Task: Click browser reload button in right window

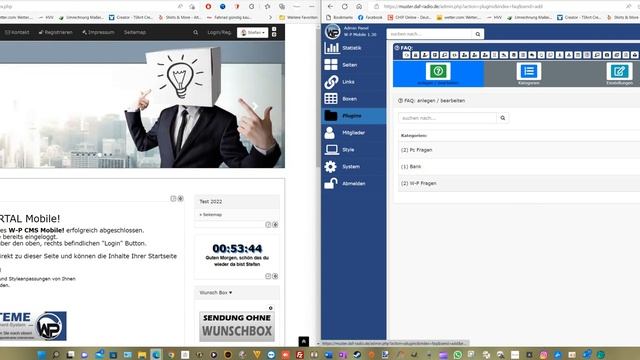Action: (x=344, y=7)
